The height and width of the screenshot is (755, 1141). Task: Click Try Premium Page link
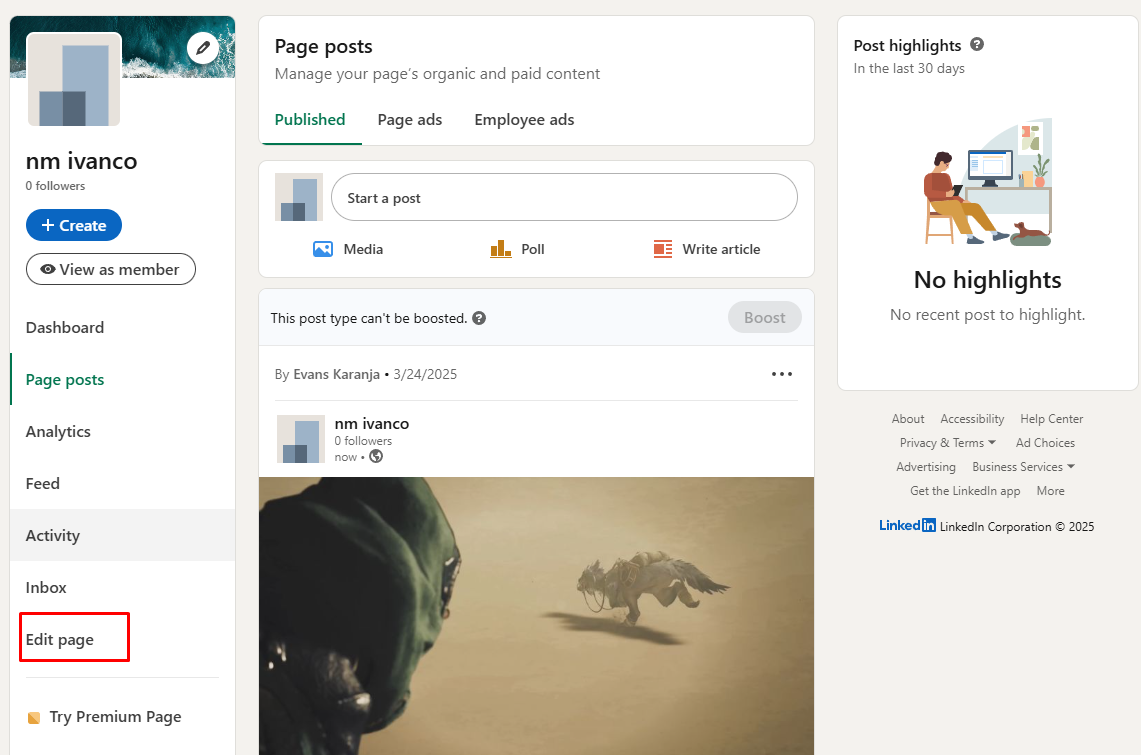pyautogui.click(x=115, y=716)
